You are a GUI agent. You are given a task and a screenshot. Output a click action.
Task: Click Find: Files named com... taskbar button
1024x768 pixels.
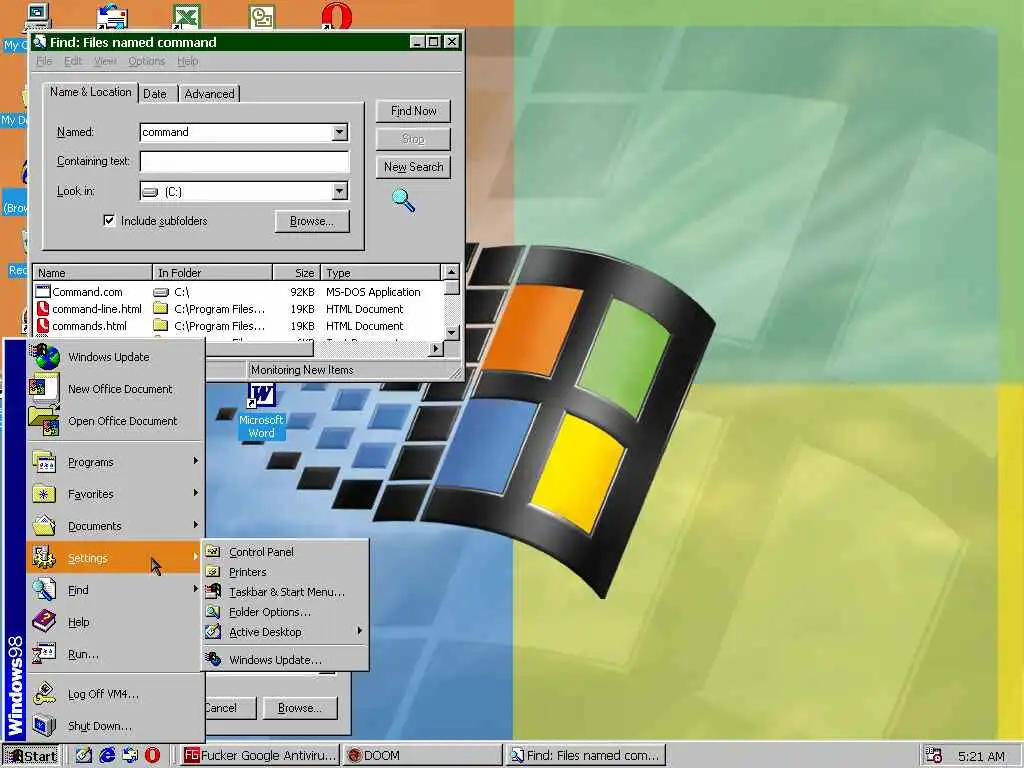coord(586,756)
